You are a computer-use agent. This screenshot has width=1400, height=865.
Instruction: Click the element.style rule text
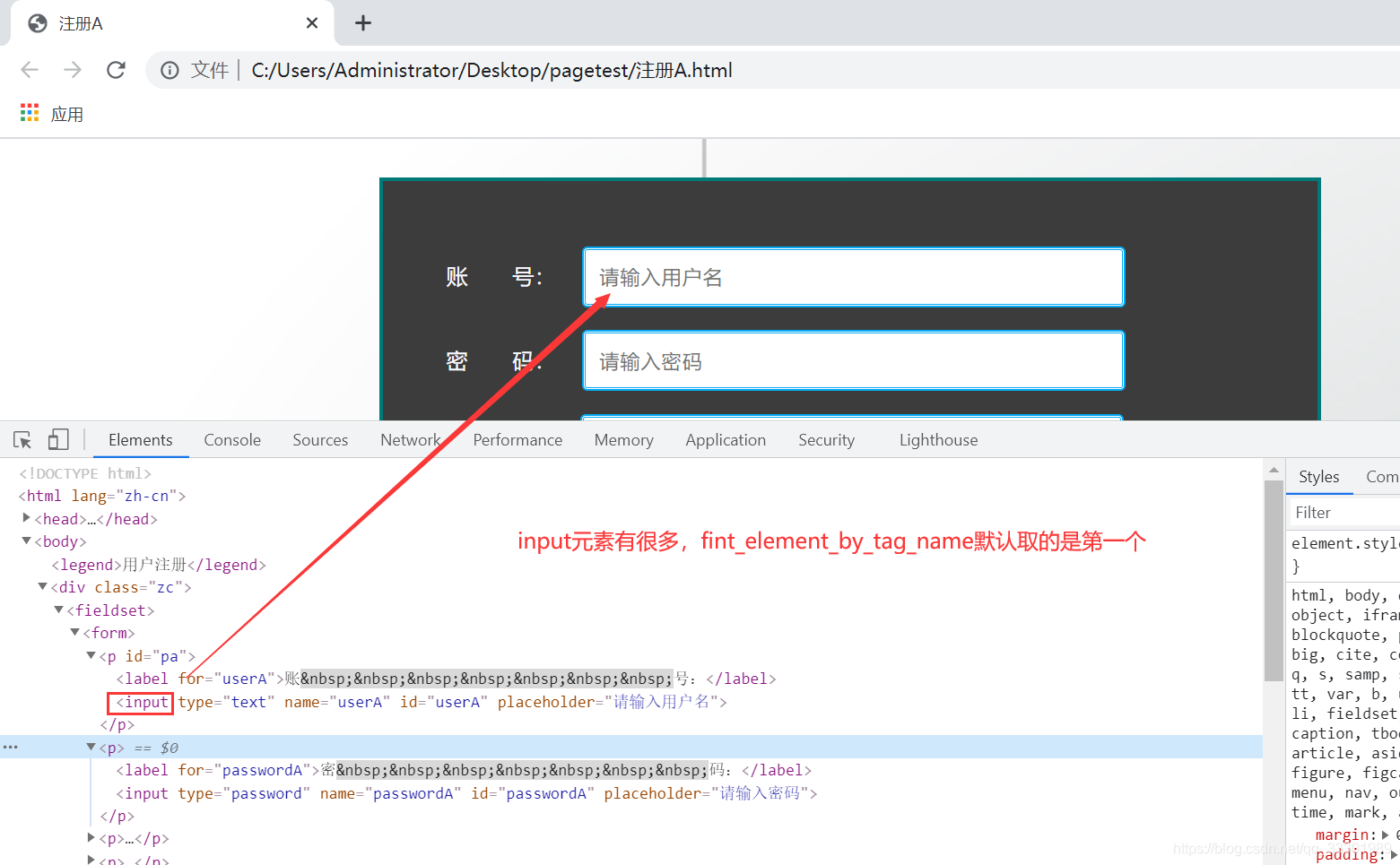coord(1345,543)
